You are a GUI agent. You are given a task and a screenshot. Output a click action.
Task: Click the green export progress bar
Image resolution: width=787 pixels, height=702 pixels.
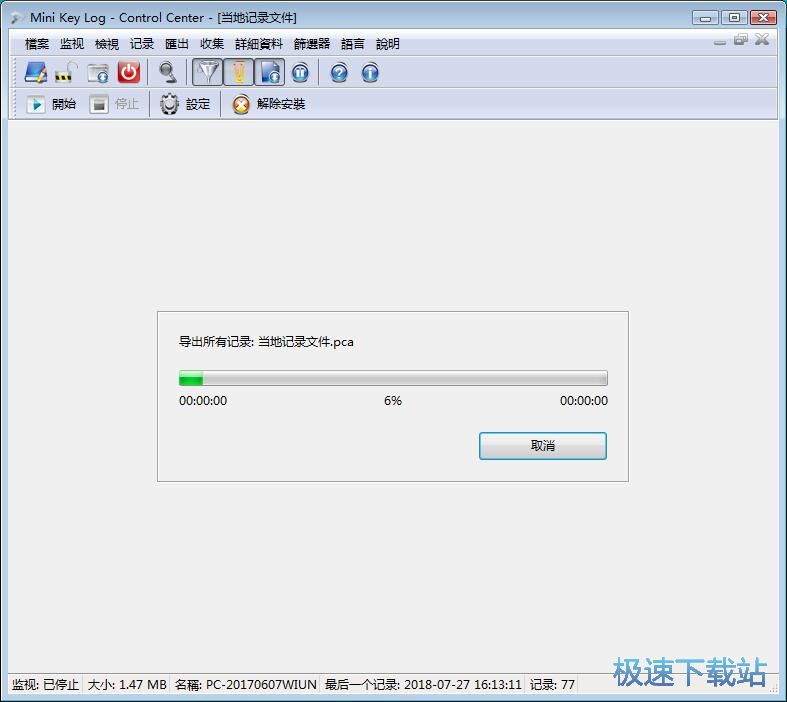coord(393,378)
